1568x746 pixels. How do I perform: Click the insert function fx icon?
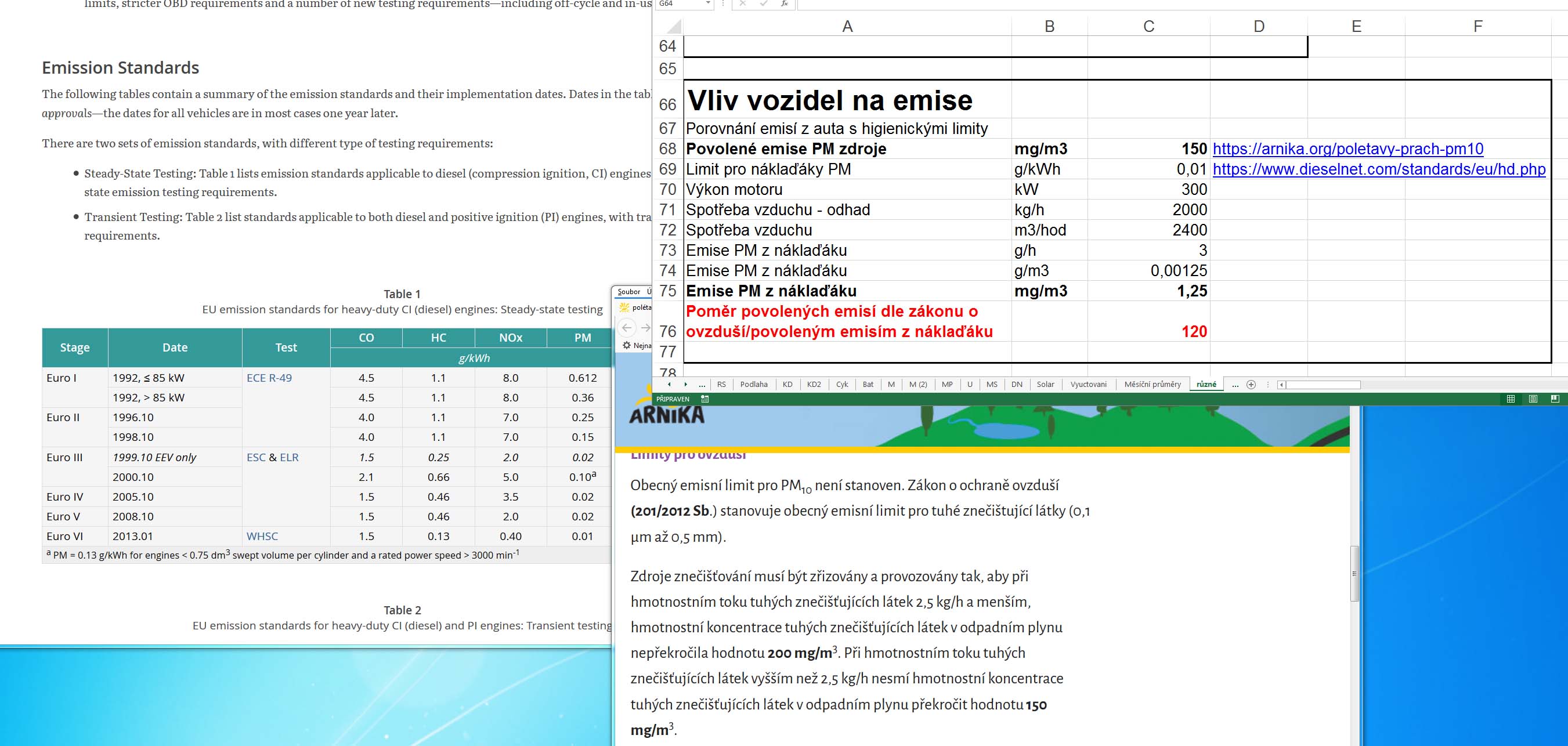tap(785, 3)
